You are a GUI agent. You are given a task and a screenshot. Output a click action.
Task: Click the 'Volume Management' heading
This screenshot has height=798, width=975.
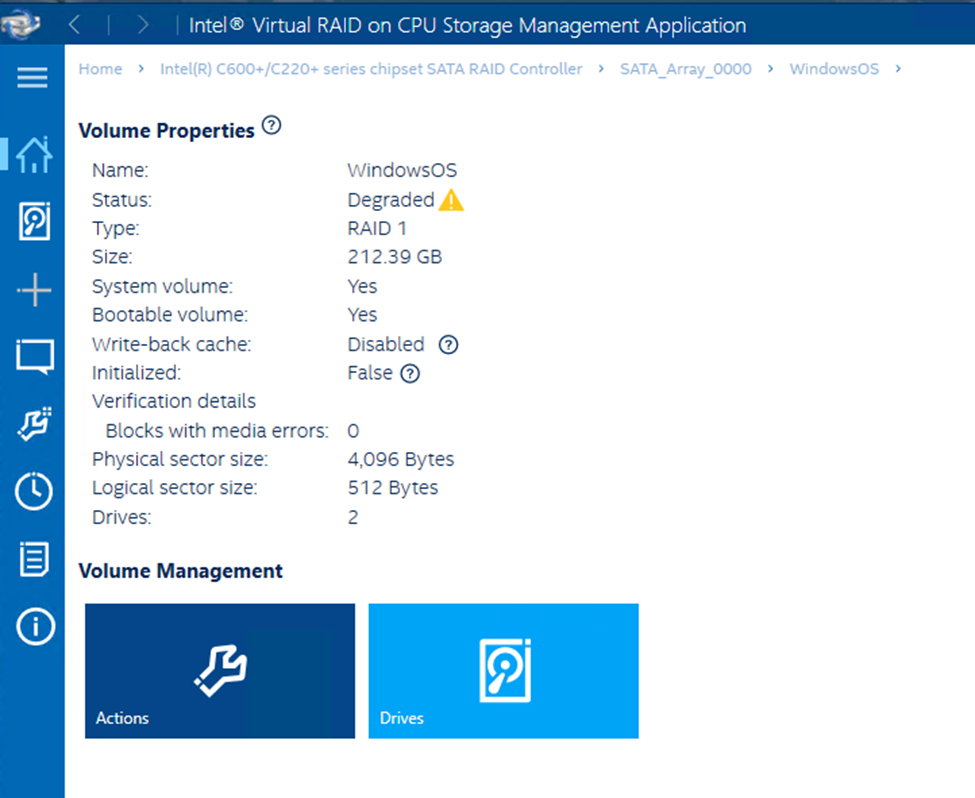[180, 571]
